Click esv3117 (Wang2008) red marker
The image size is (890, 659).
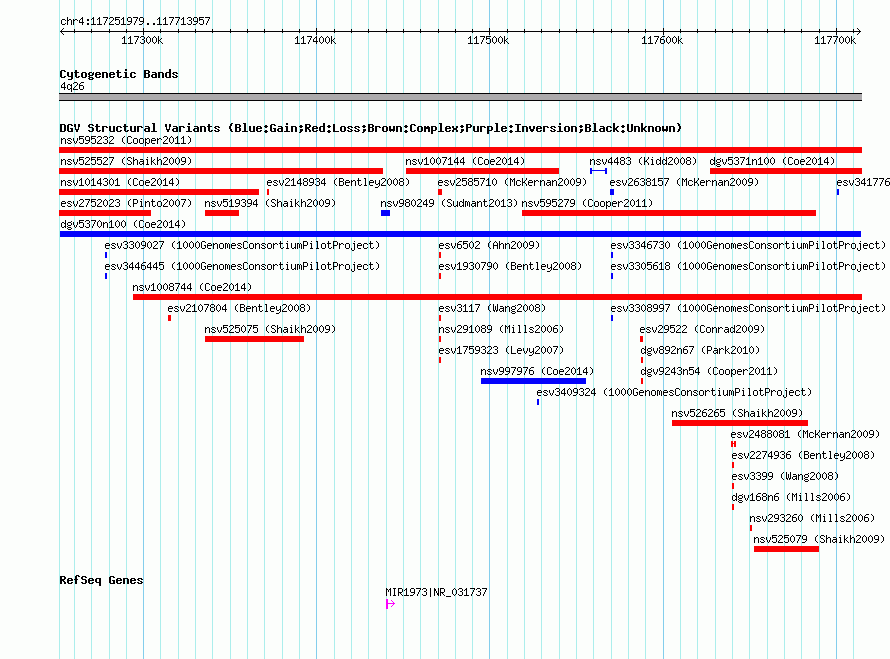coord(440,318)
